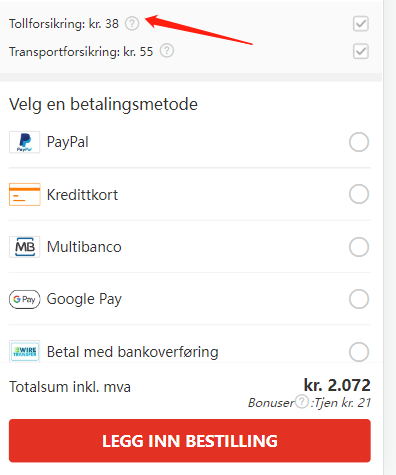396x475 pixels.
Task: Click the Betal med bankoverføring label
Action: coord(133,352)
